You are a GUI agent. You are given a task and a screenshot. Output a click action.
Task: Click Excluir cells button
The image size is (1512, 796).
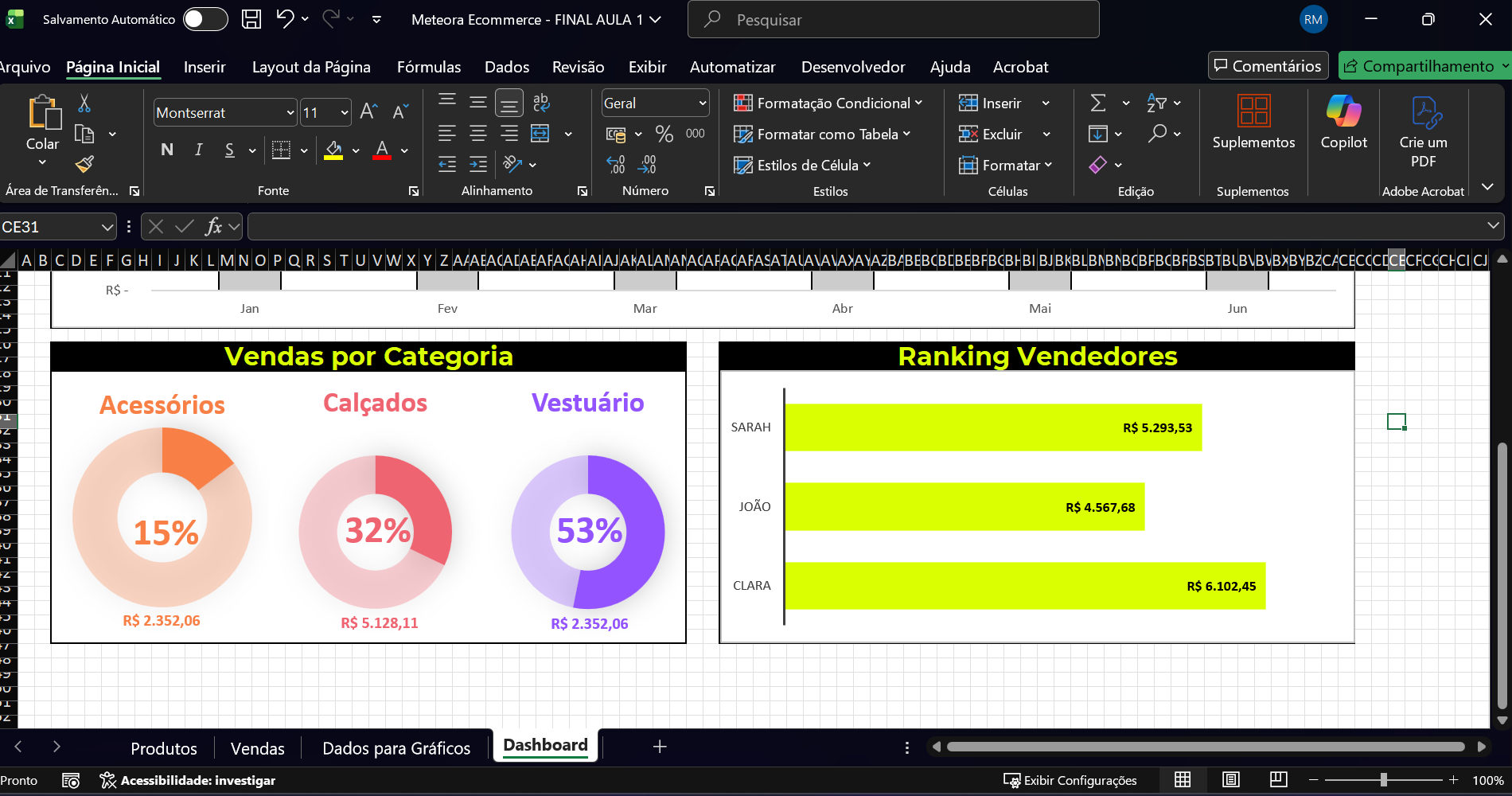pyautogui.click(x=991, y=134)
